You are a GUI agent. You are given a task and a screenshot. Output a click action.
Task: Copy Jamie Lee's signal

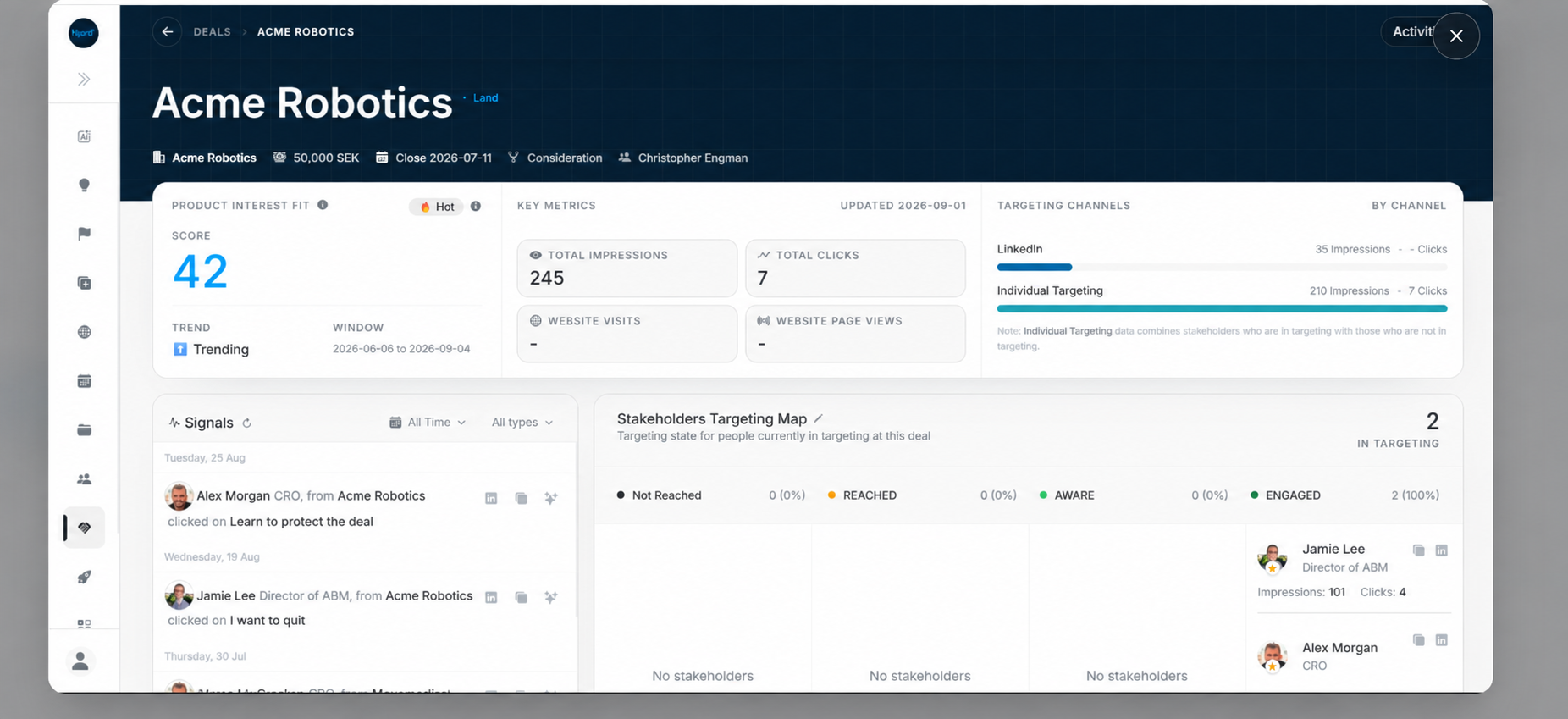522,597
